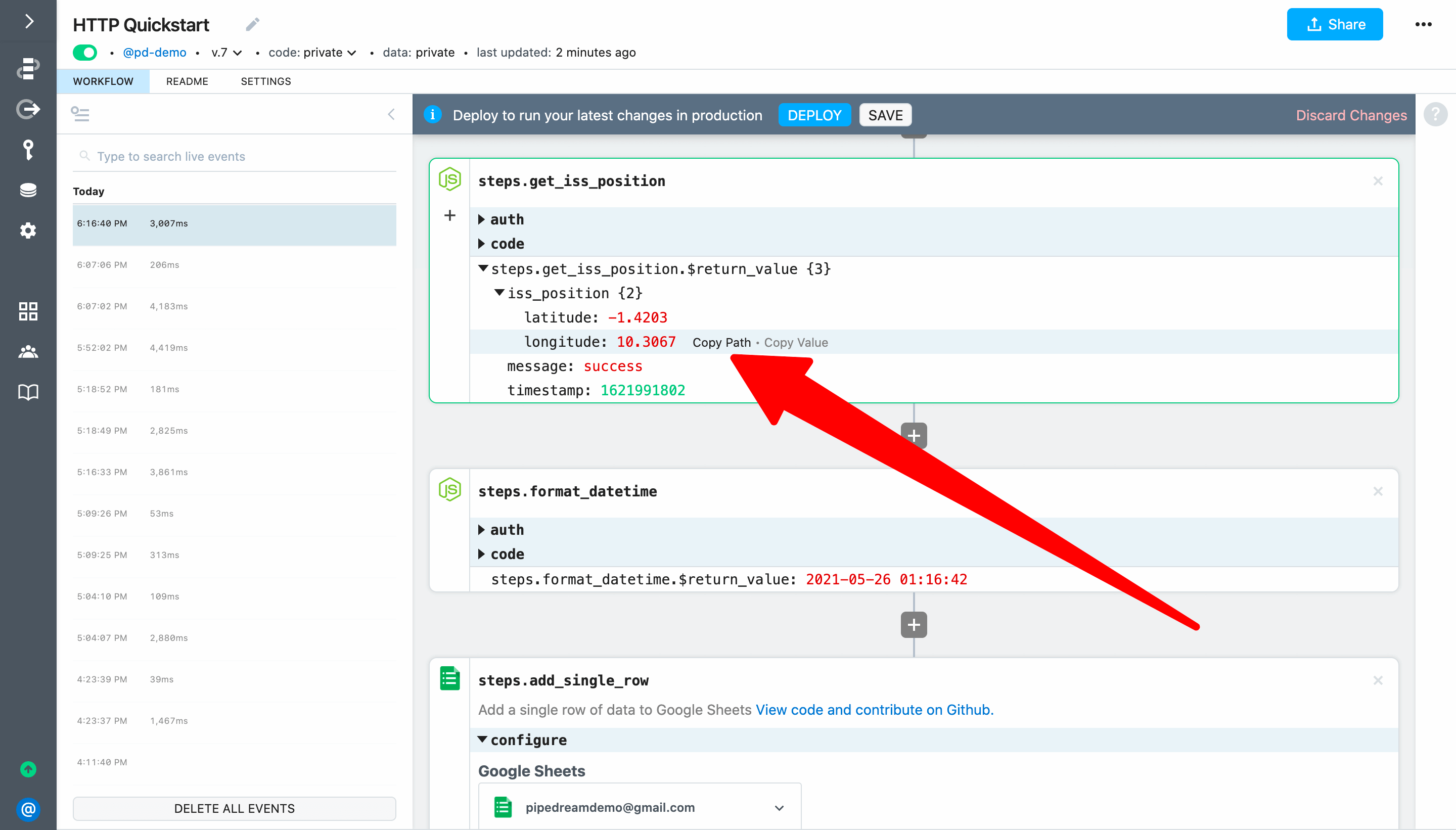The image size is (1456, 830).
Task: Open the Accounts key icon in the sidebar
Action: pyautogui.click(x=28, y=150)
